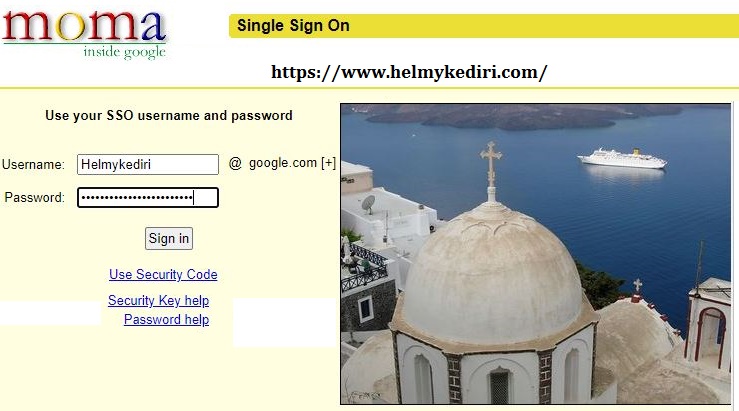
Task: Click the Password label
Action: (x=34, y=197)
